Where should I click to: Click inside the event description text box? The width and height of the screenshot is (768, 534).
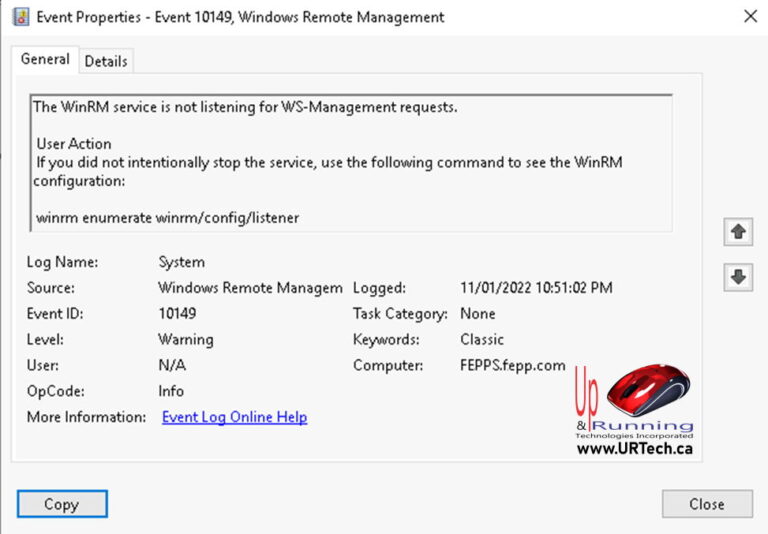(351, 163)
